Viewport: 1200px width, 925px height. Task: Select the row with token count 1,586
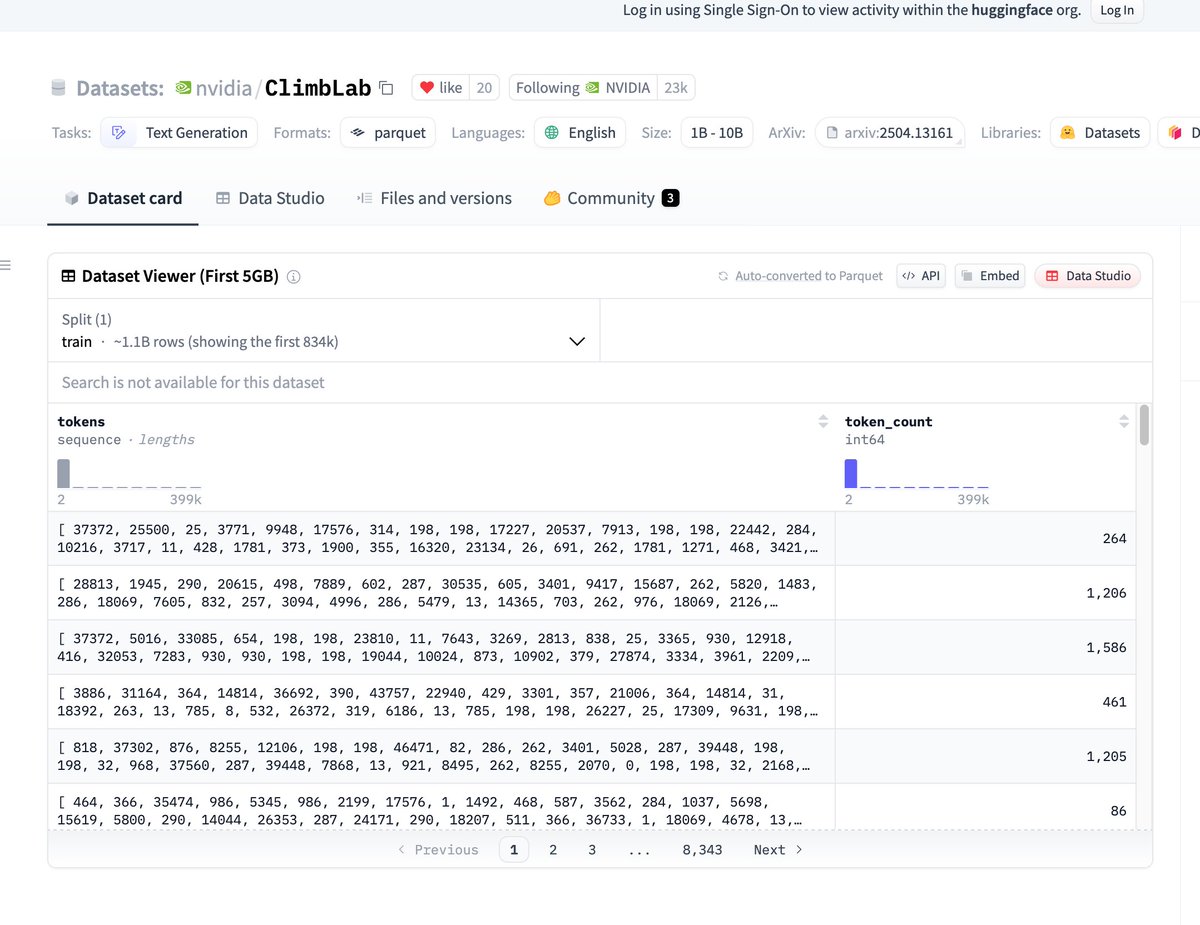coord(592,647)
